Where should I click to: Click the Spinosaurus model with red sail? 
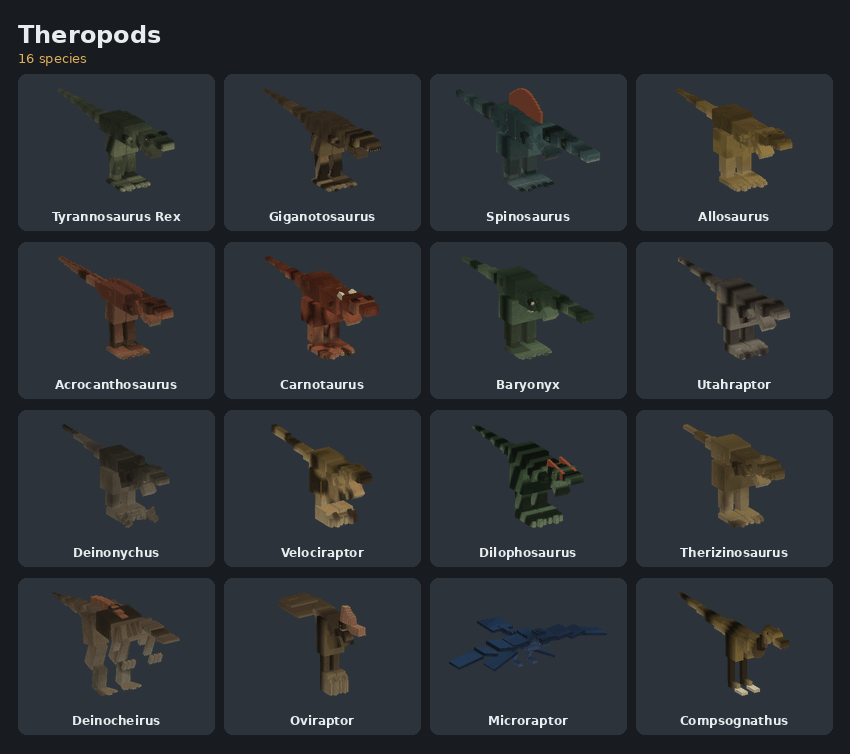528,140
